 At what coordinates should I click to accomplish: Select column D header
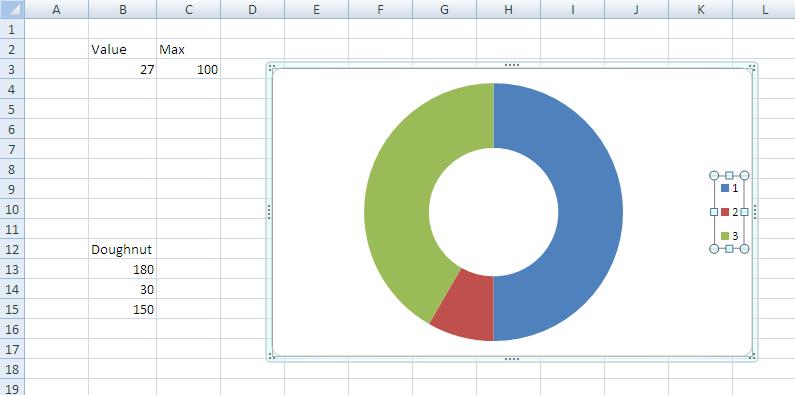pyautogui.click(x=252, y=9)
